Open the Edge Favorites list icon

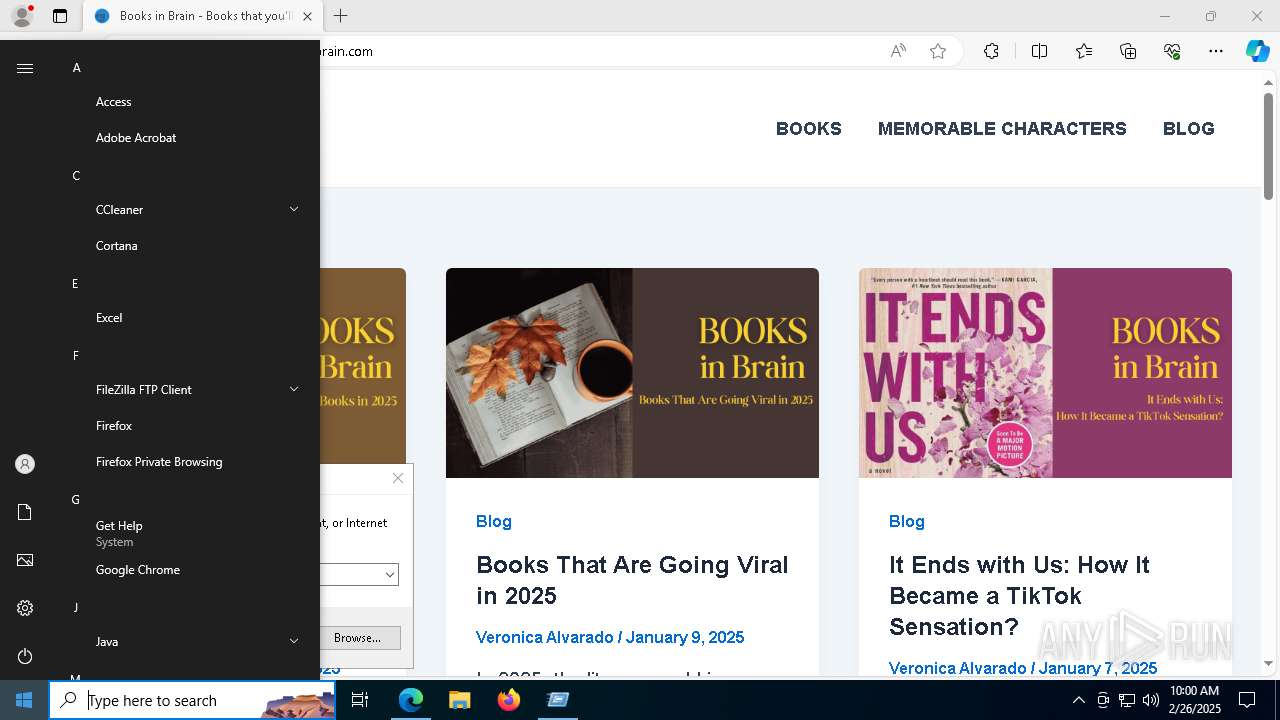(x=1084, y=51)
